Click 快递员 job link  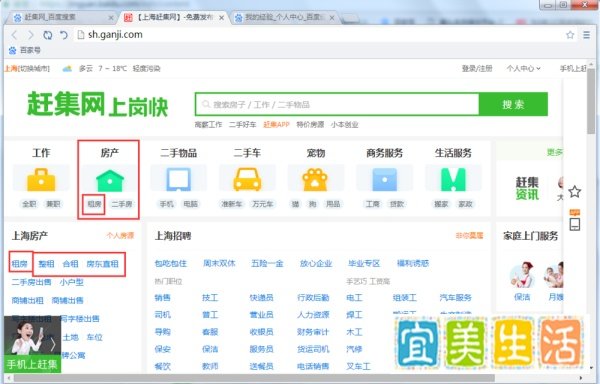(261, 298)
